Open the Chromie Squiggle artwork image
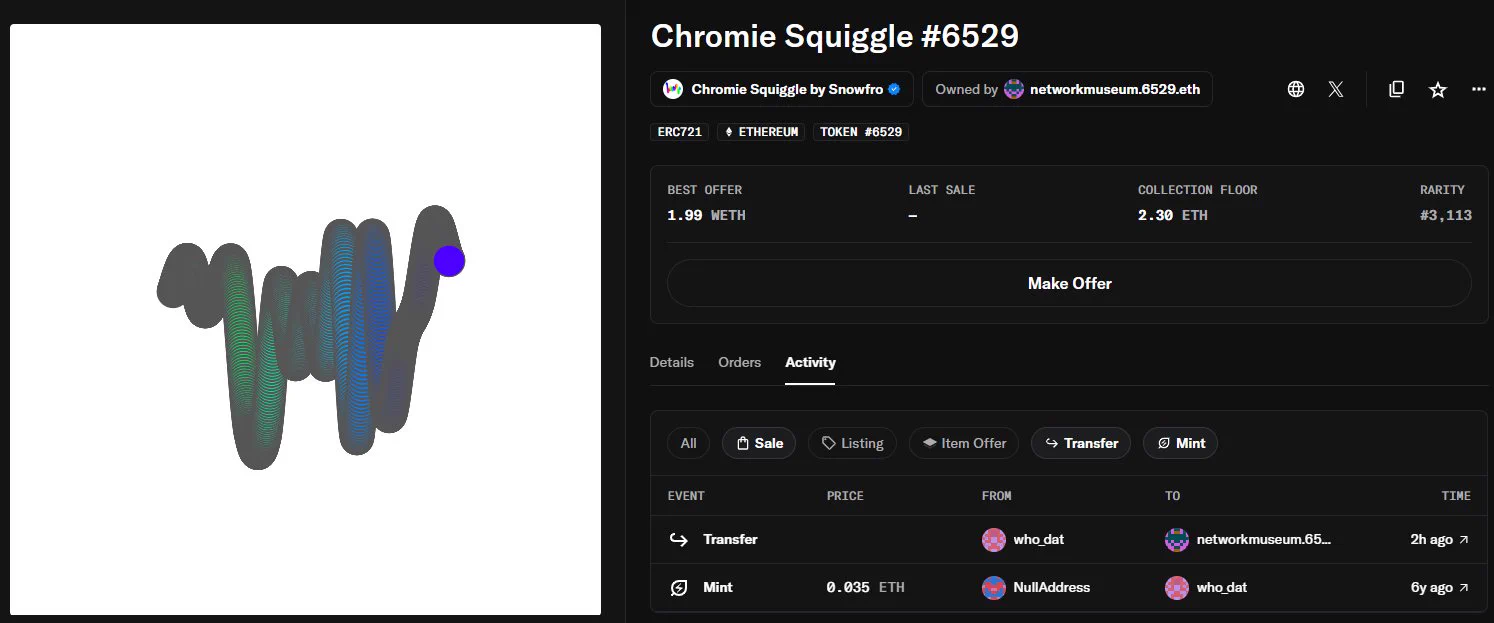 [x=305, y=319]
